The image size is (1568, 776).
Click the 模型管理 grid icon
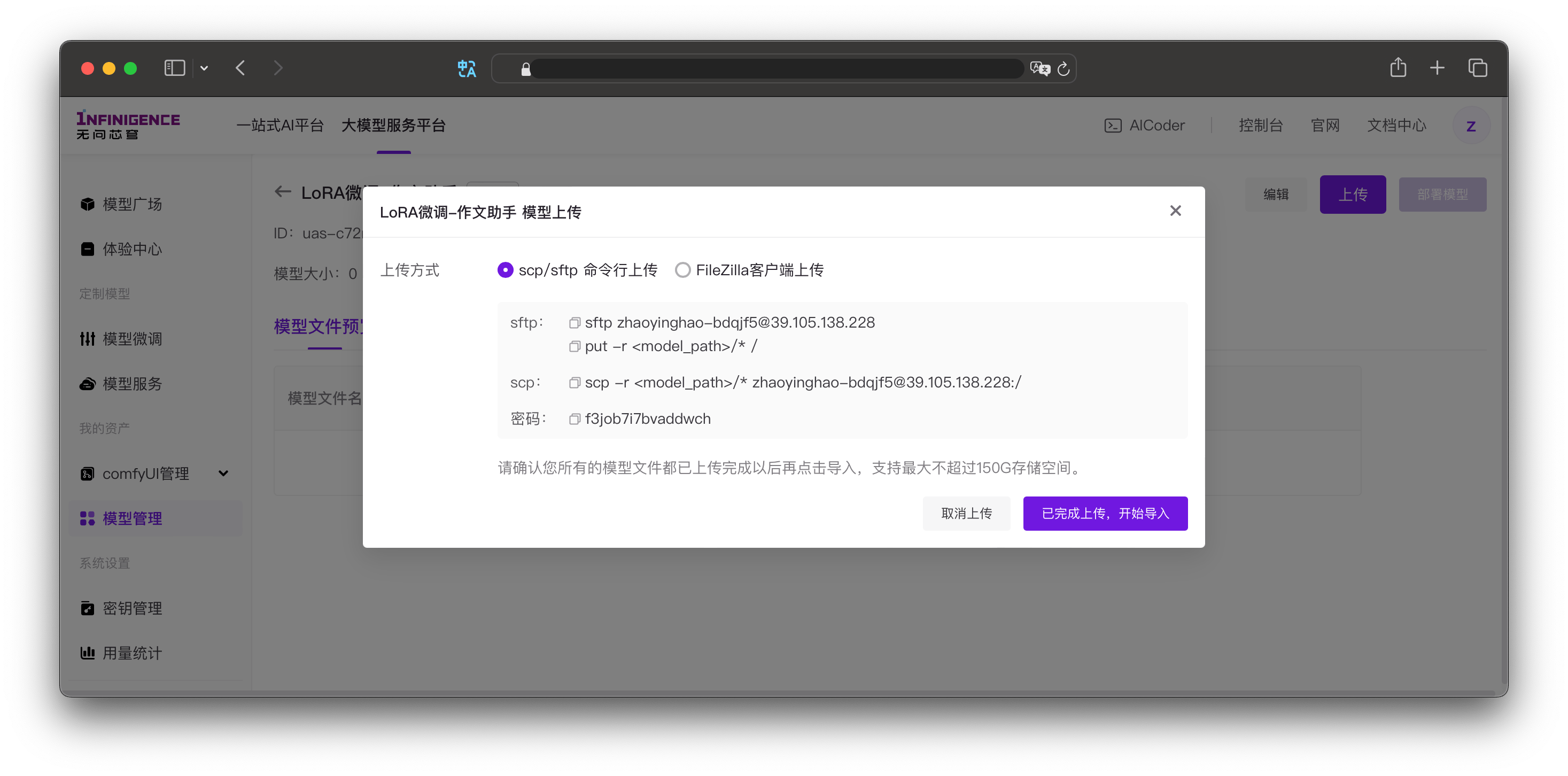87,518
